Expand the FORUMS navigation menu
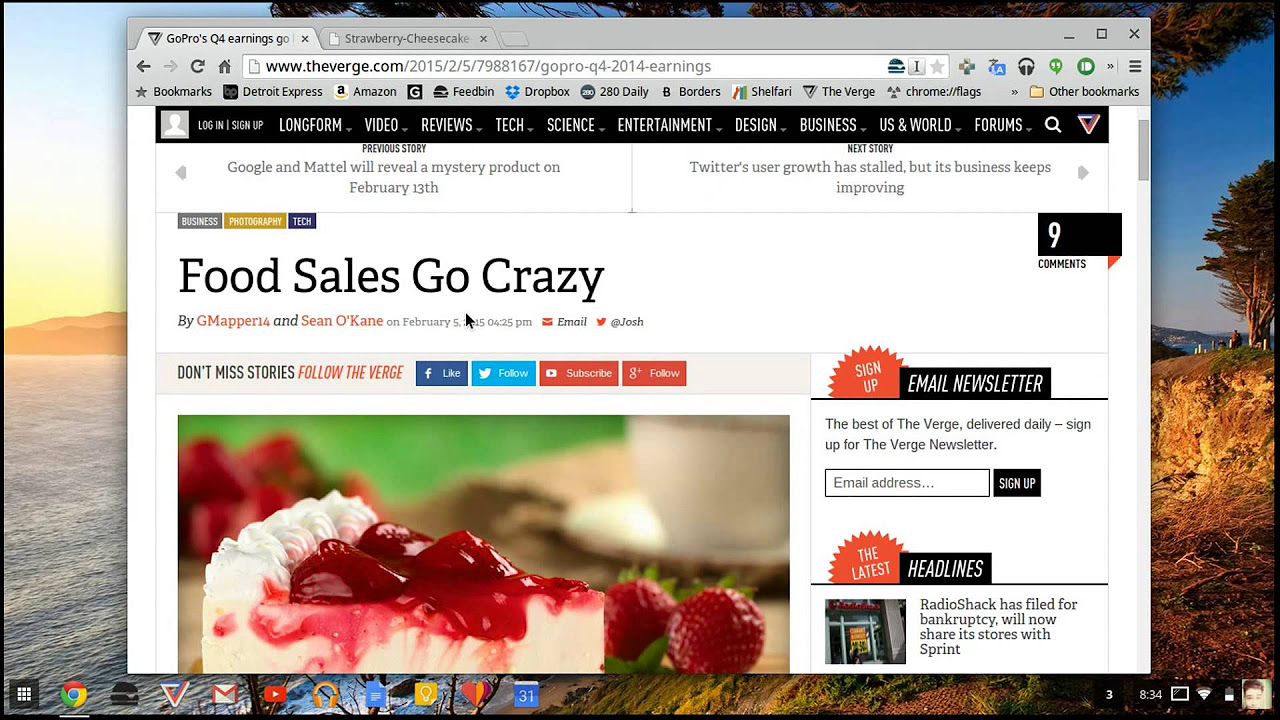This screenshot has height=720, width=1280. pyautogui.click(x=1003, y=125)
